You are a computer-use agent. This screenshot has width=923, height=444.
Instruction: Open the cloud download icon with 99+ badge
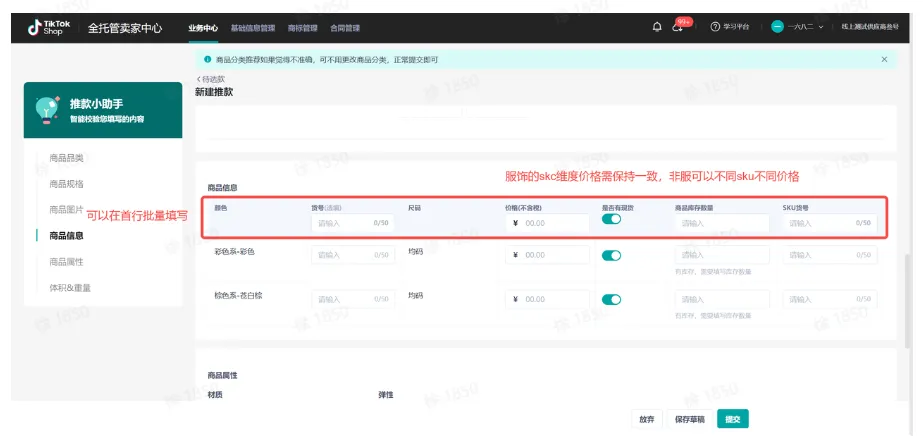pyautogui.click(x=678, y=27)
